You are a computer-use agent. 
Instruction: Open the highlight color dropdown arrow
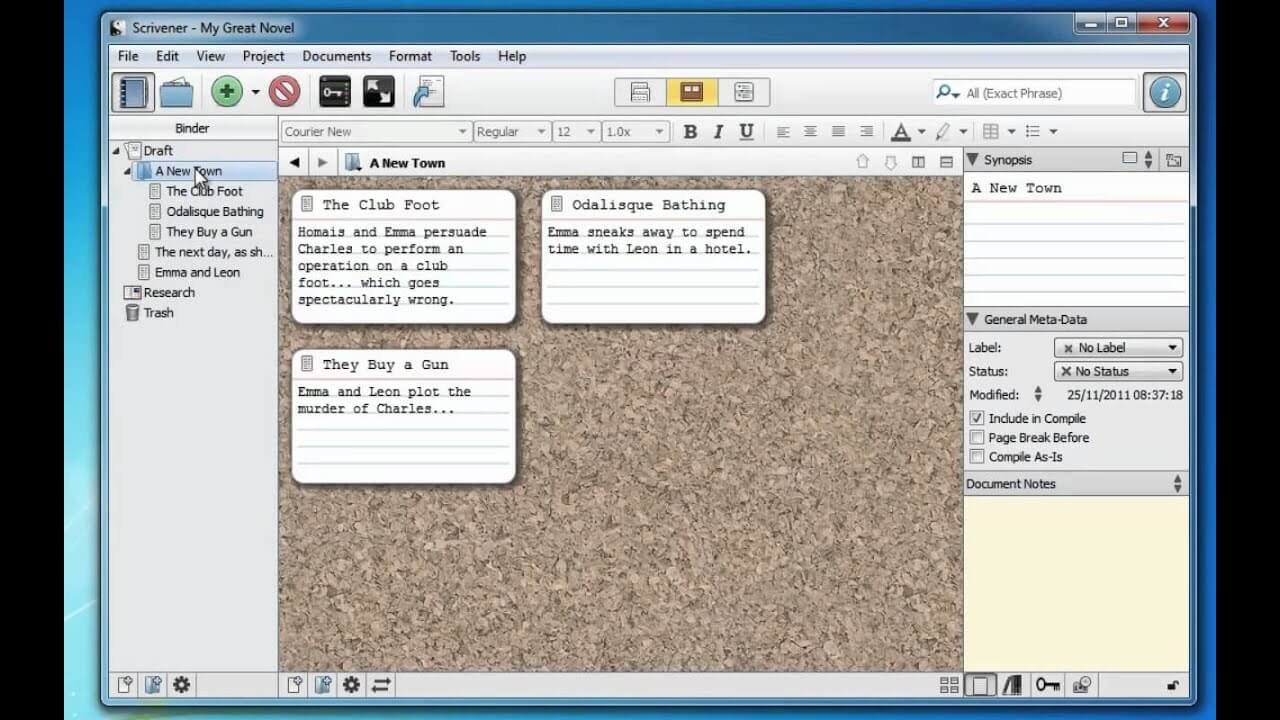coord(963,132)
